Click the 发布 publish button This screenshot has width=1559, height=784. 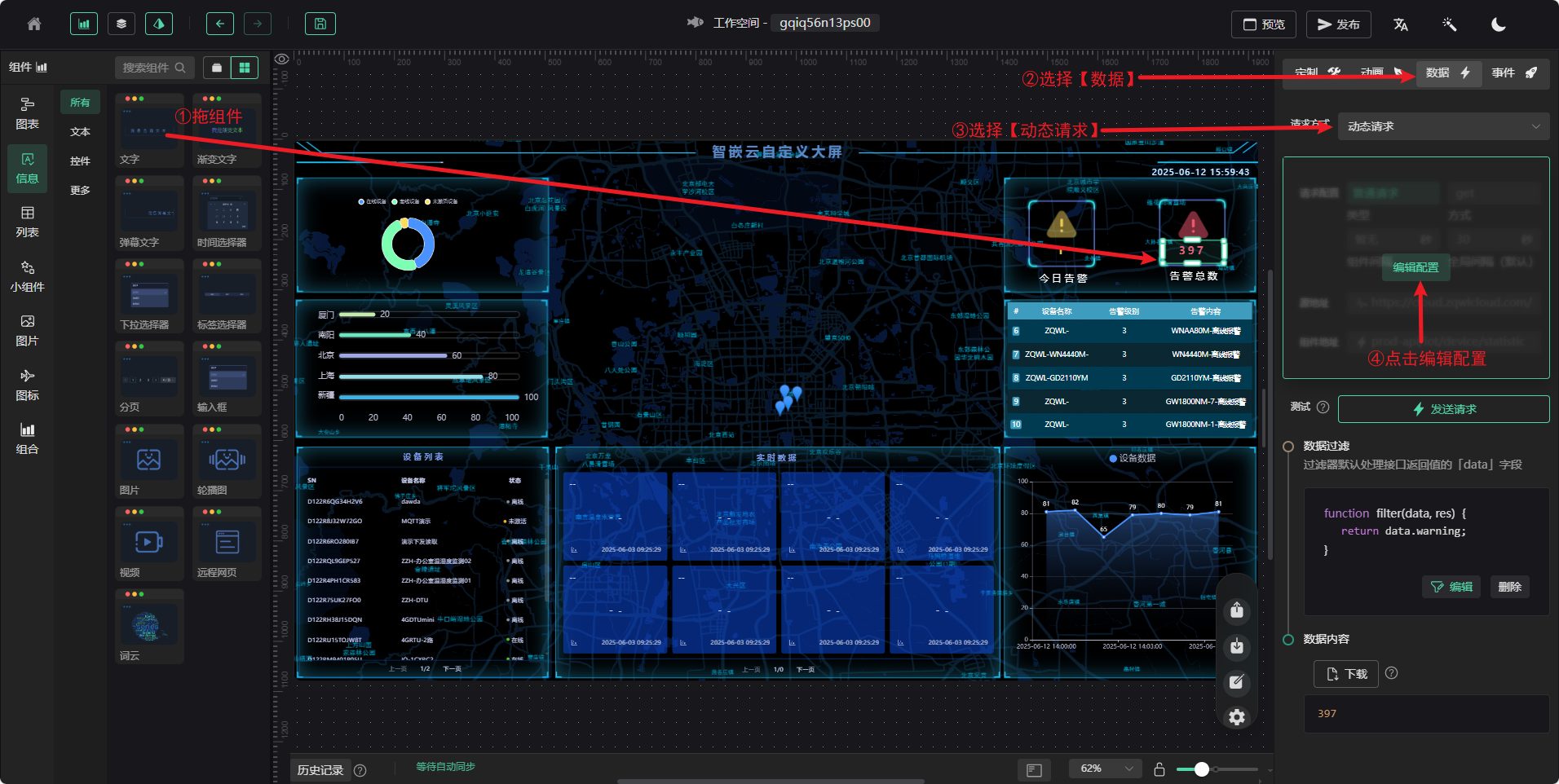click(1338, 24)
